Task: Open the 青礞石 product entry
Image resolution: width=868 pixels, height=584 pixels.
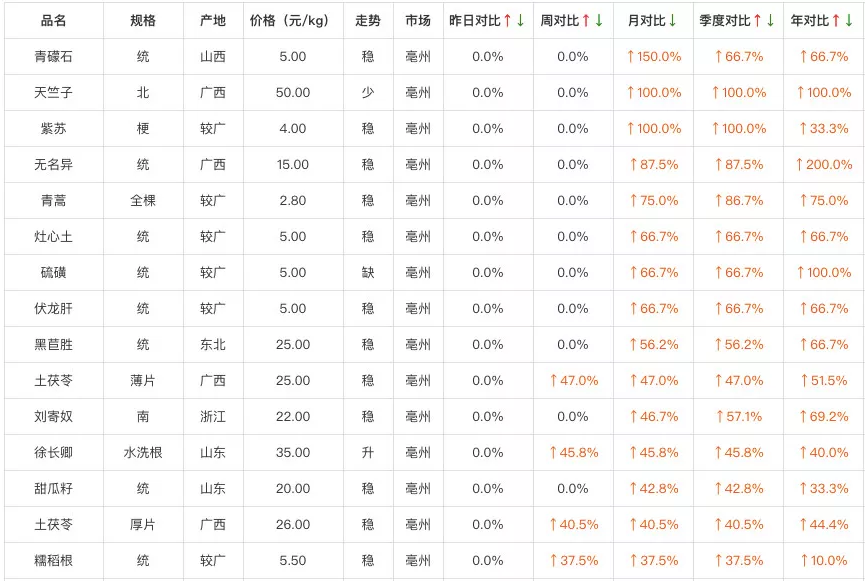Action: (53, 57)
